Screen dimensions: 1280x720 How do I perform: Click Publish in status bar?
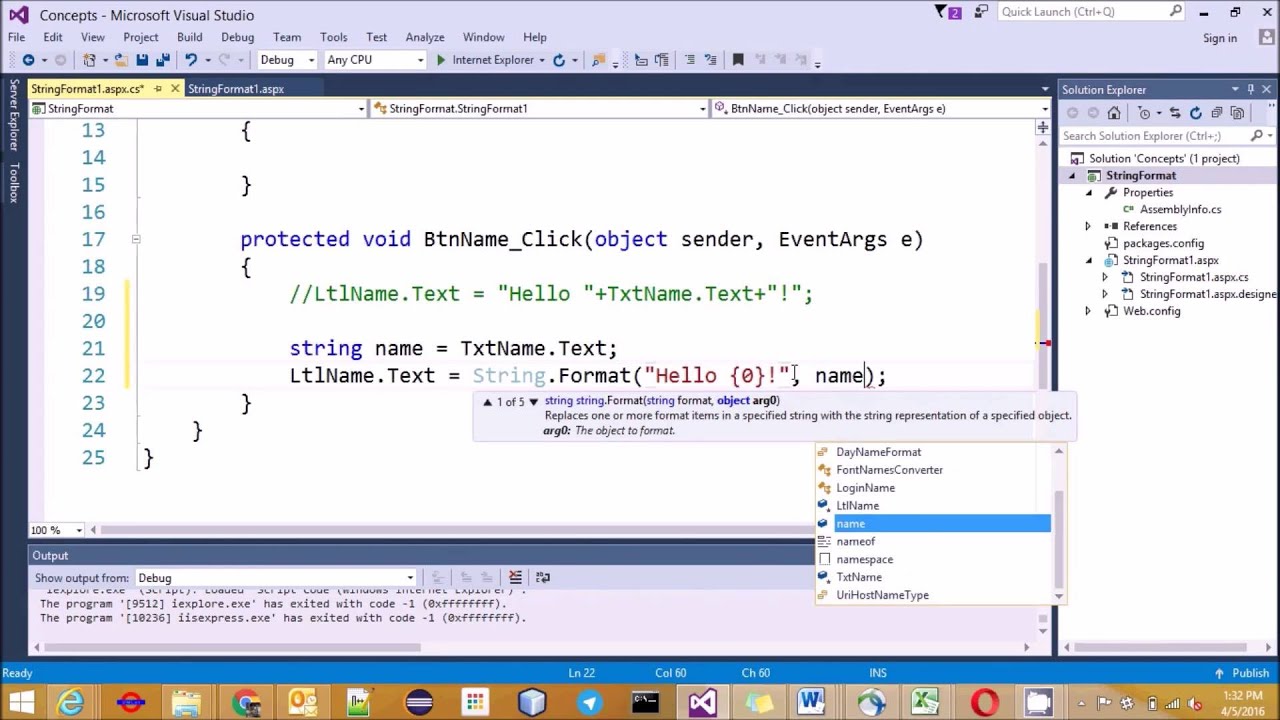pos(1244,673)
